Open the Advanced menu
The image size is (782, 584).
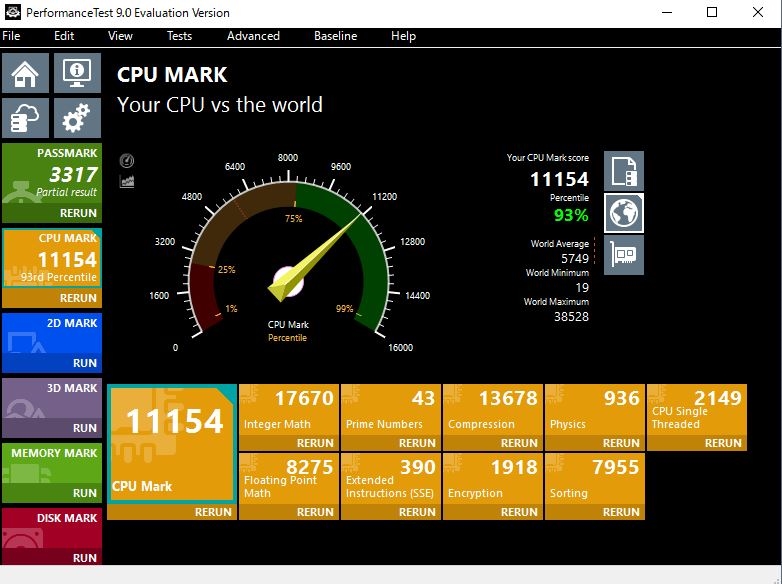[x=253, y=36]
